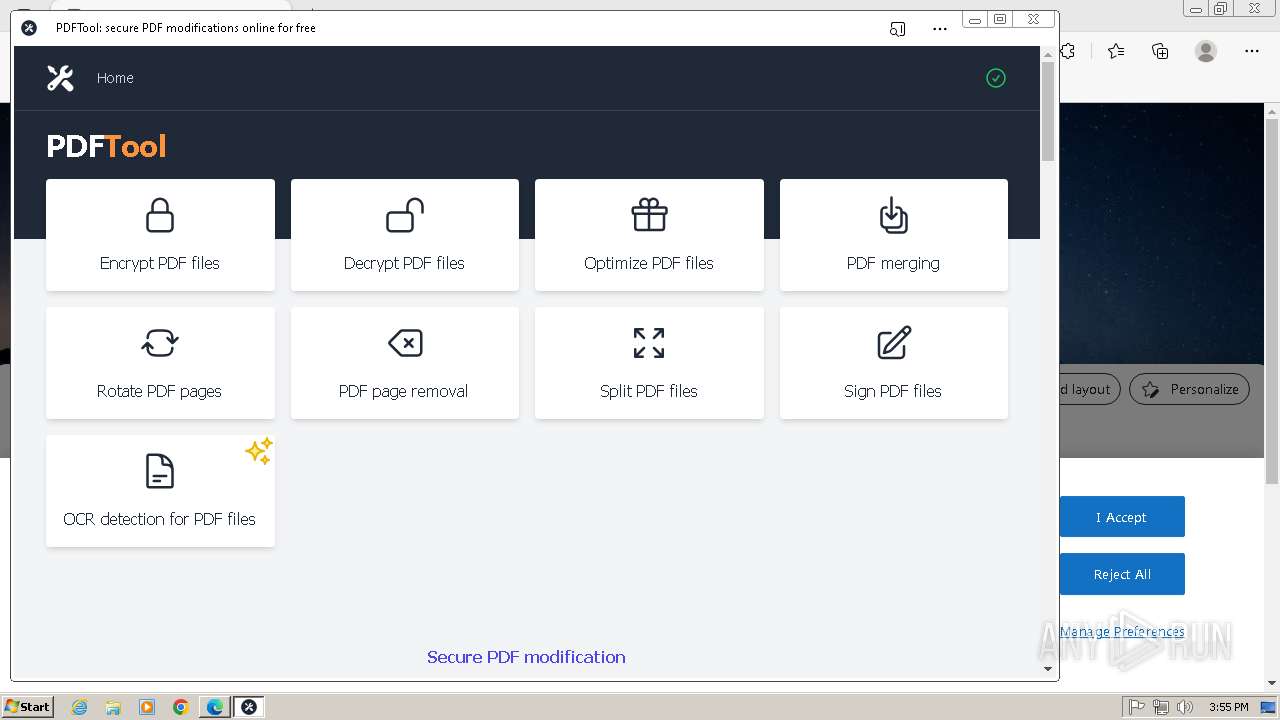Open the OCR detection document icon
Viewport: 1280px width, 720px height.
[x=160, y=471]
